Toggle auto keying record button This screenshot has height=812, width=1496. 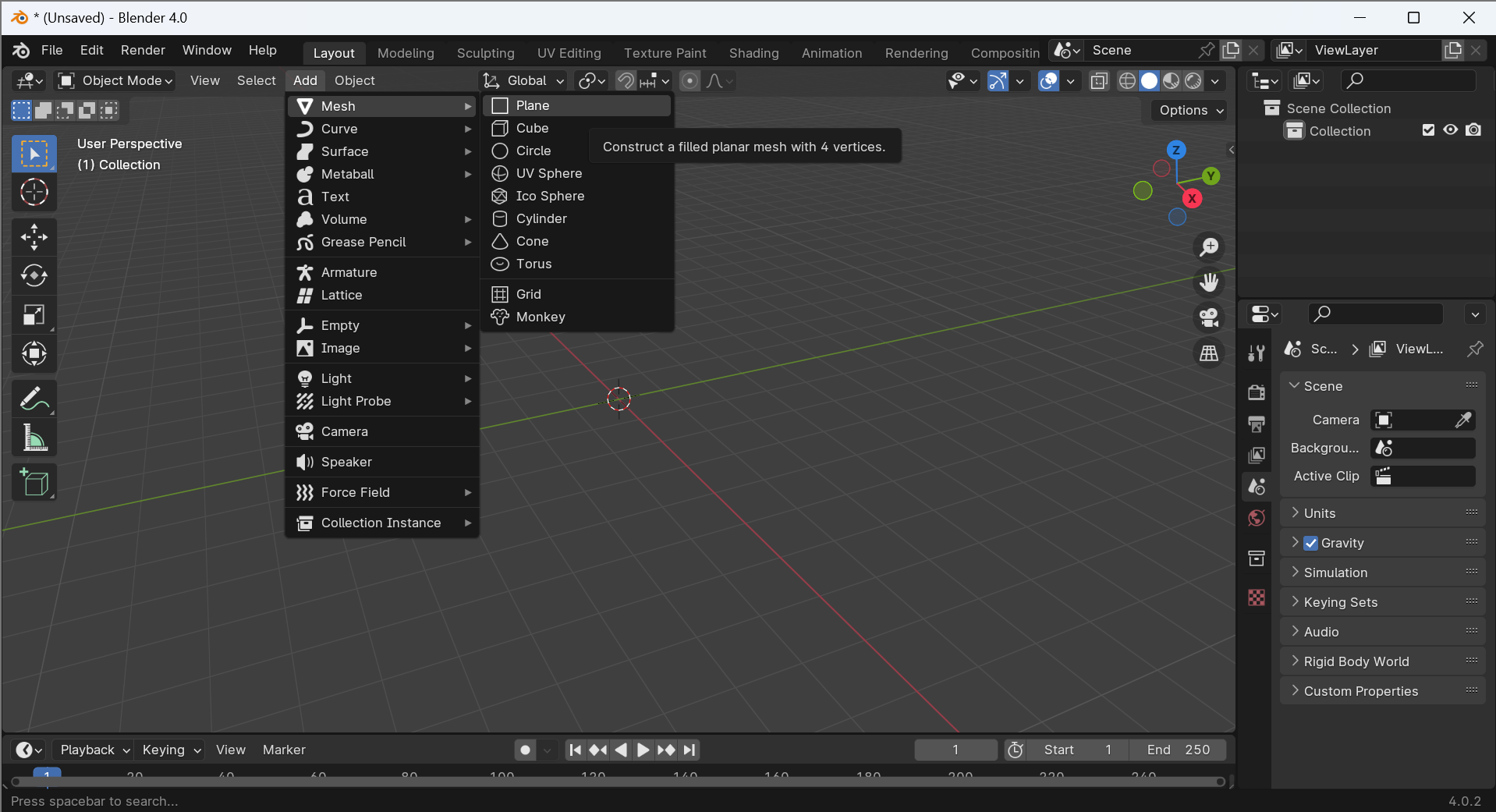[526, 750]
